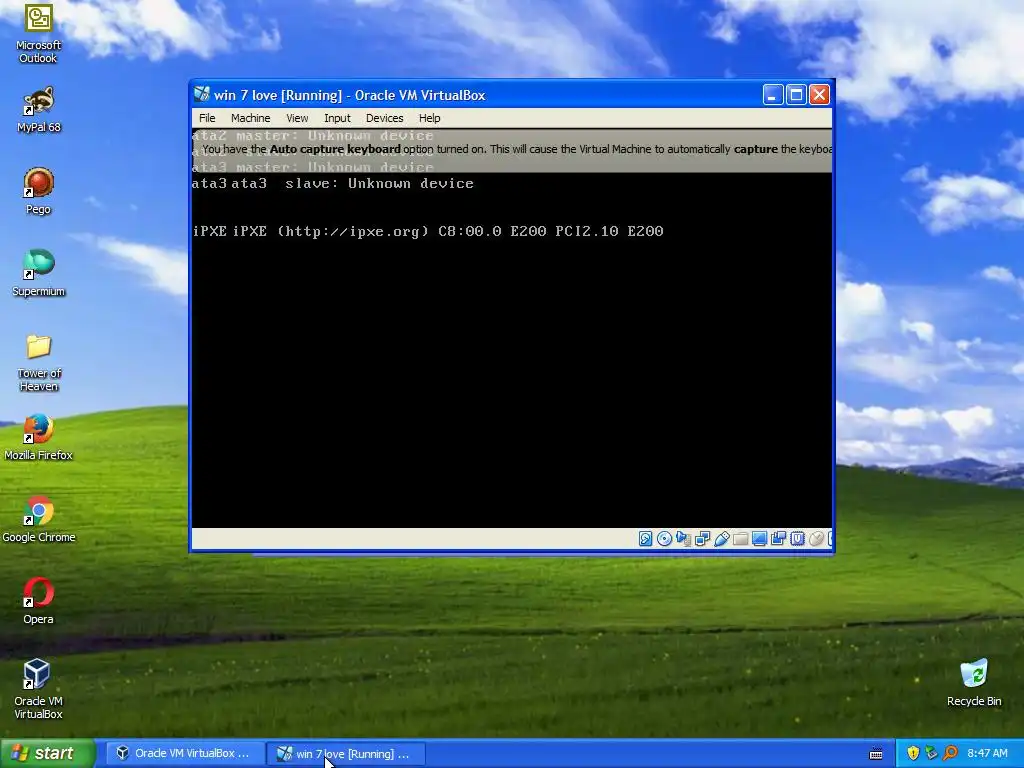Screen dimensions: 1024x768
Task: Open the Machine menu
Action: click(251, 118)
